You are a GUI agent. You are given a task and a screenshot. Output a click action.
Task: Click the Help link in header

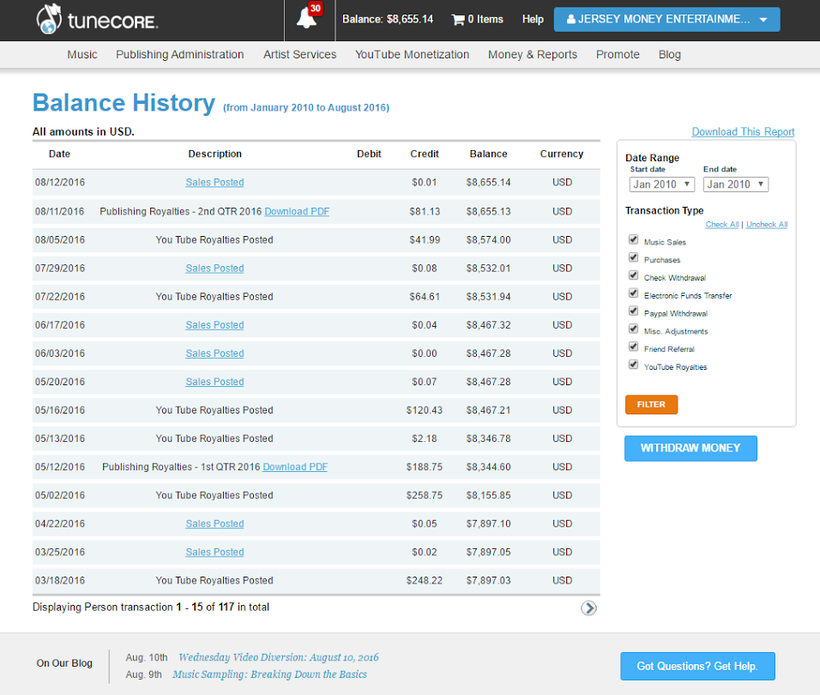click(532, 19)
